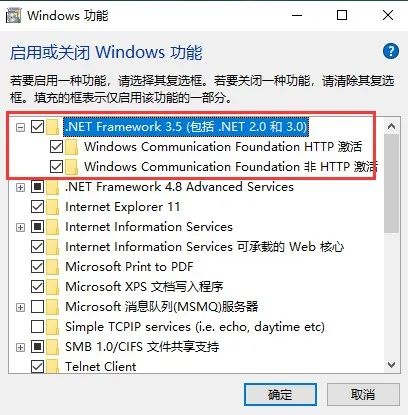Click the scrollbar down arrow
The image size is (408, 415).
(x=391, y=365)
